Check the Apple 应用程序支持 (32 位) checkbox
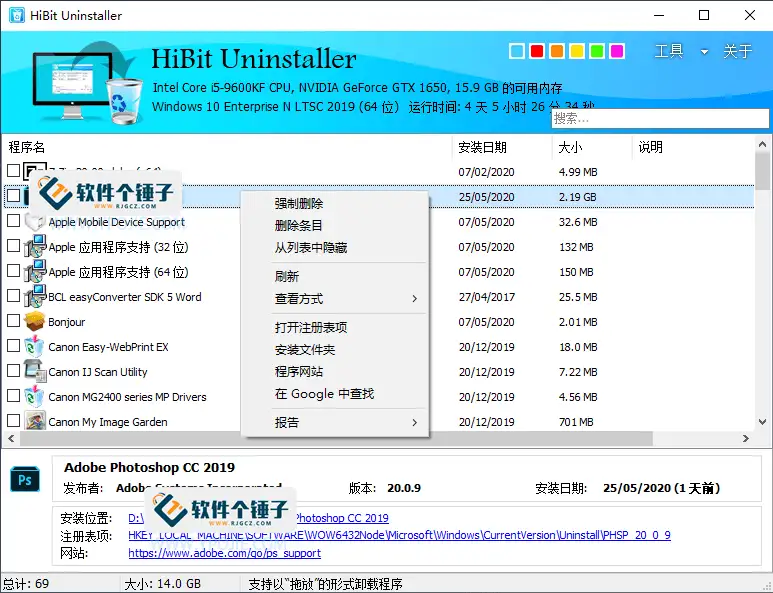The height and width of the screenshot is (593, 773). tap(13, 245)
